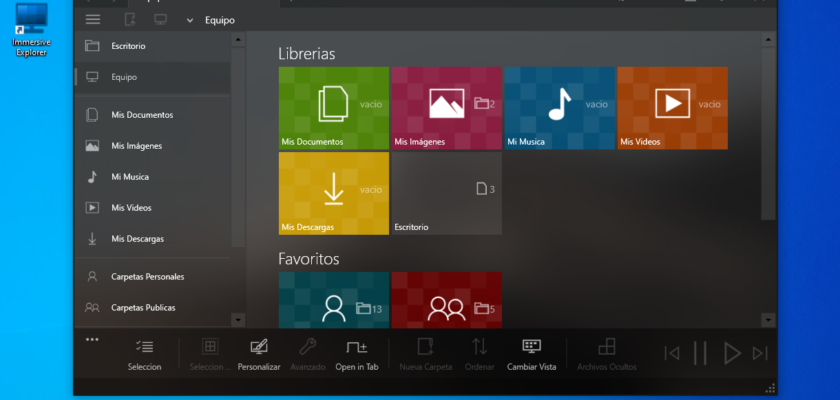Viewport: 840px width, 400px height.
Task: Click the sidebar scroll down arrow
Action: pos(238,319)
